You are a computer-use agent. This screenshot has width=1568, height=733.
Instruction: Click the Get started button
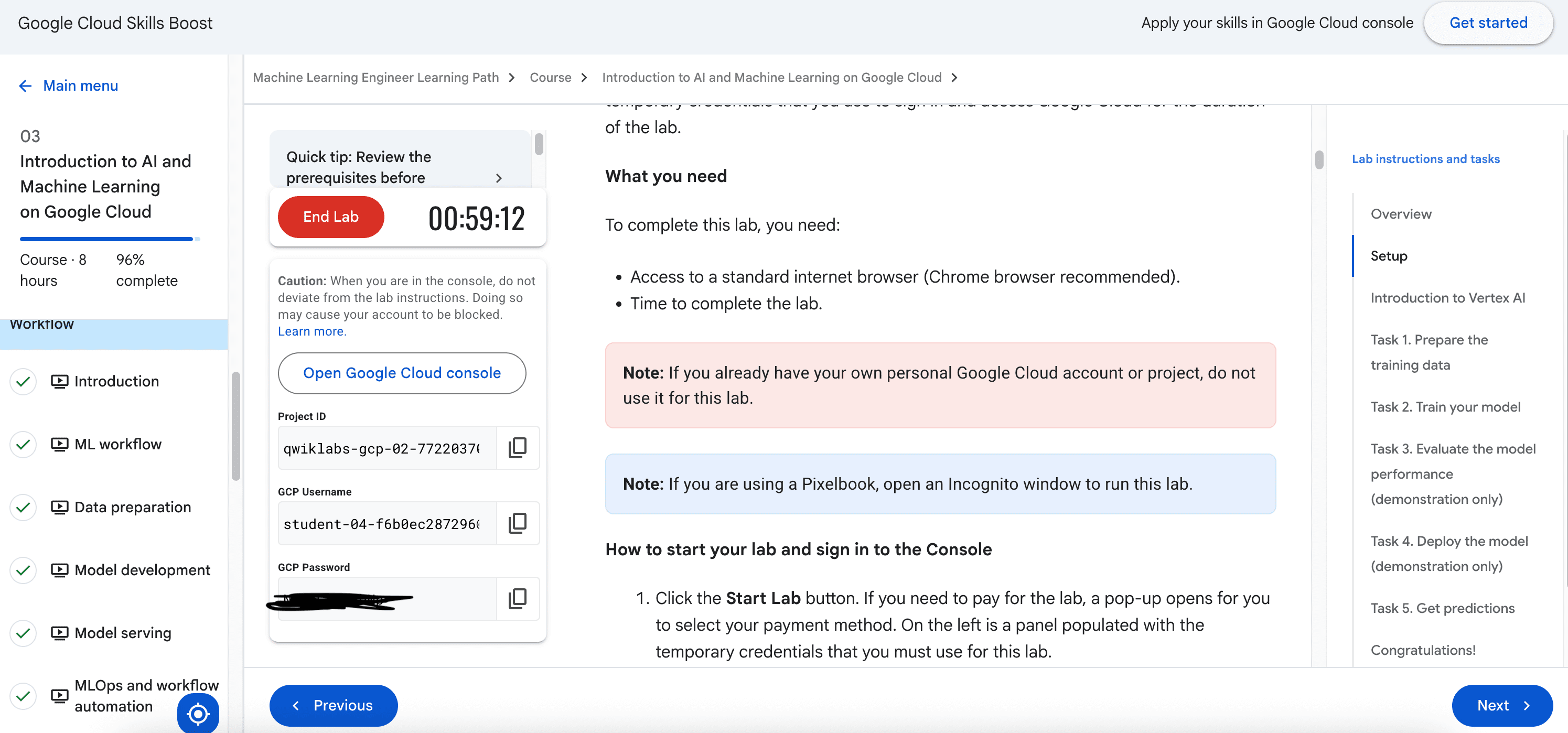1488,23
